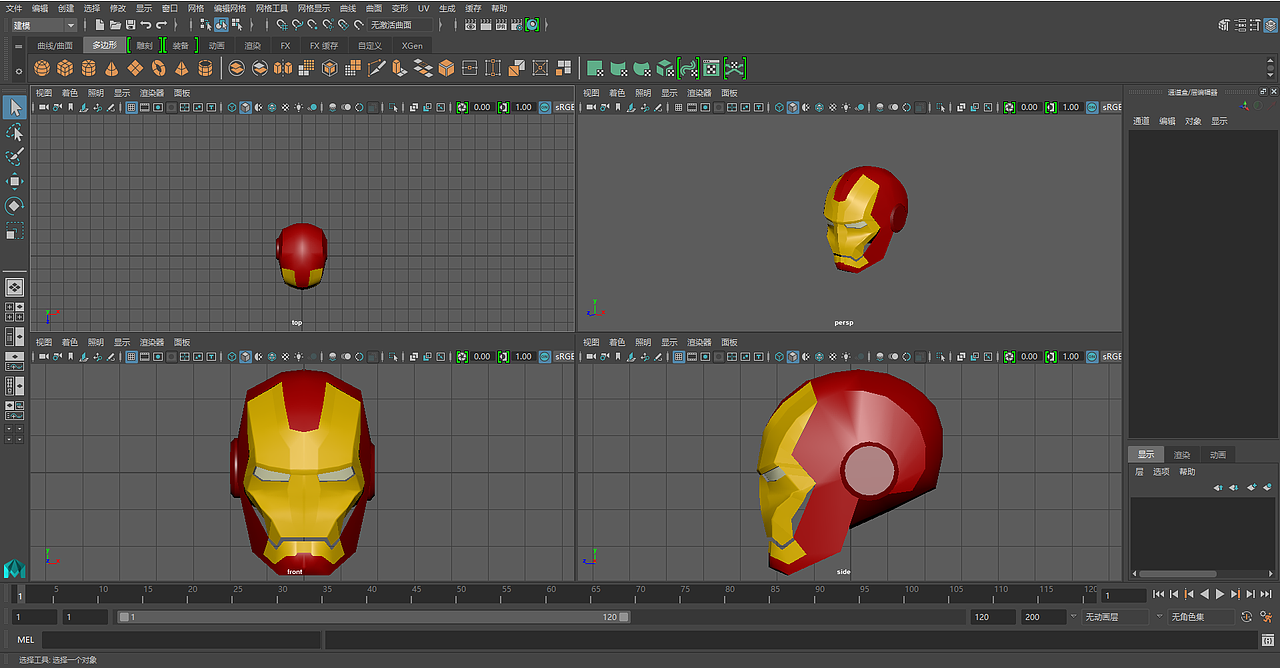The width and height of the screenshot is (1280, 668).
Task: Click the planar UV mapping shelf icon
Action: click(595, 68)
